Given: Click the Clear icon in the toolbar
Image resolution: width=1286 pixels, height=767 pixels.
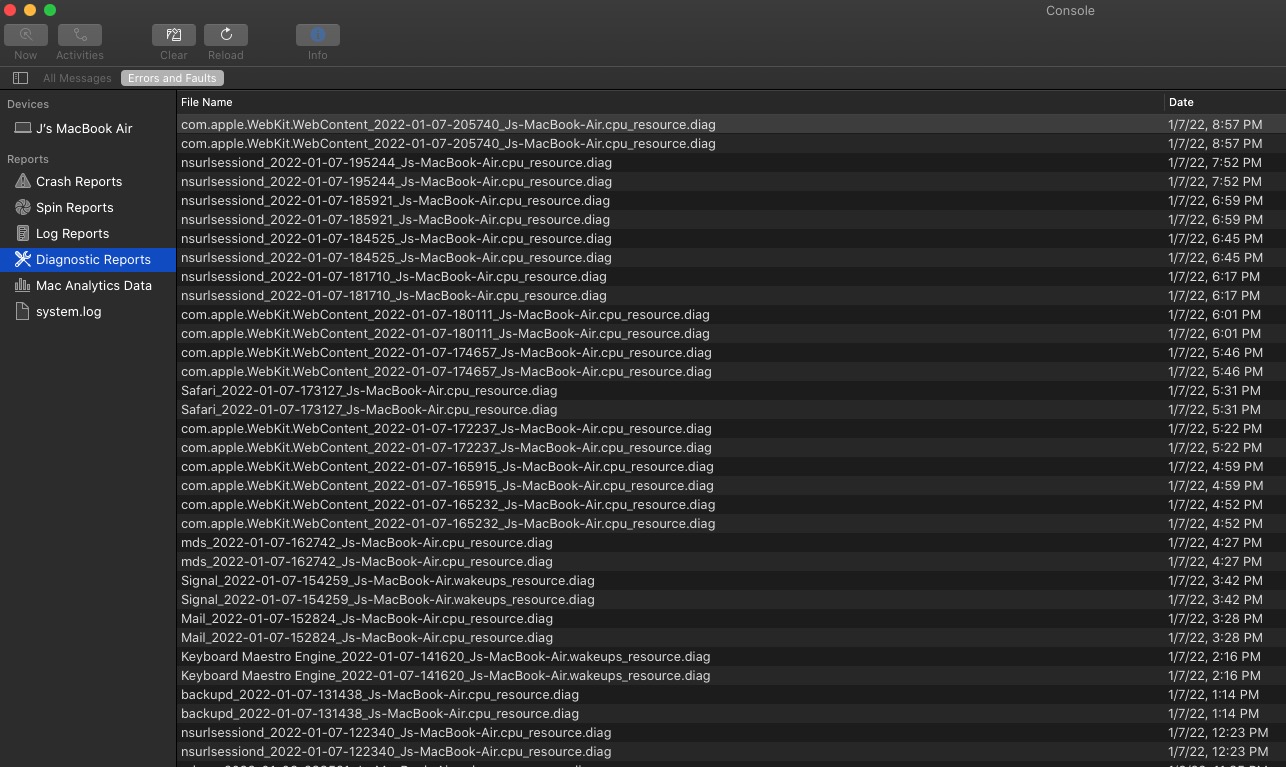Looking at the screenshot, I should point(173,34).
